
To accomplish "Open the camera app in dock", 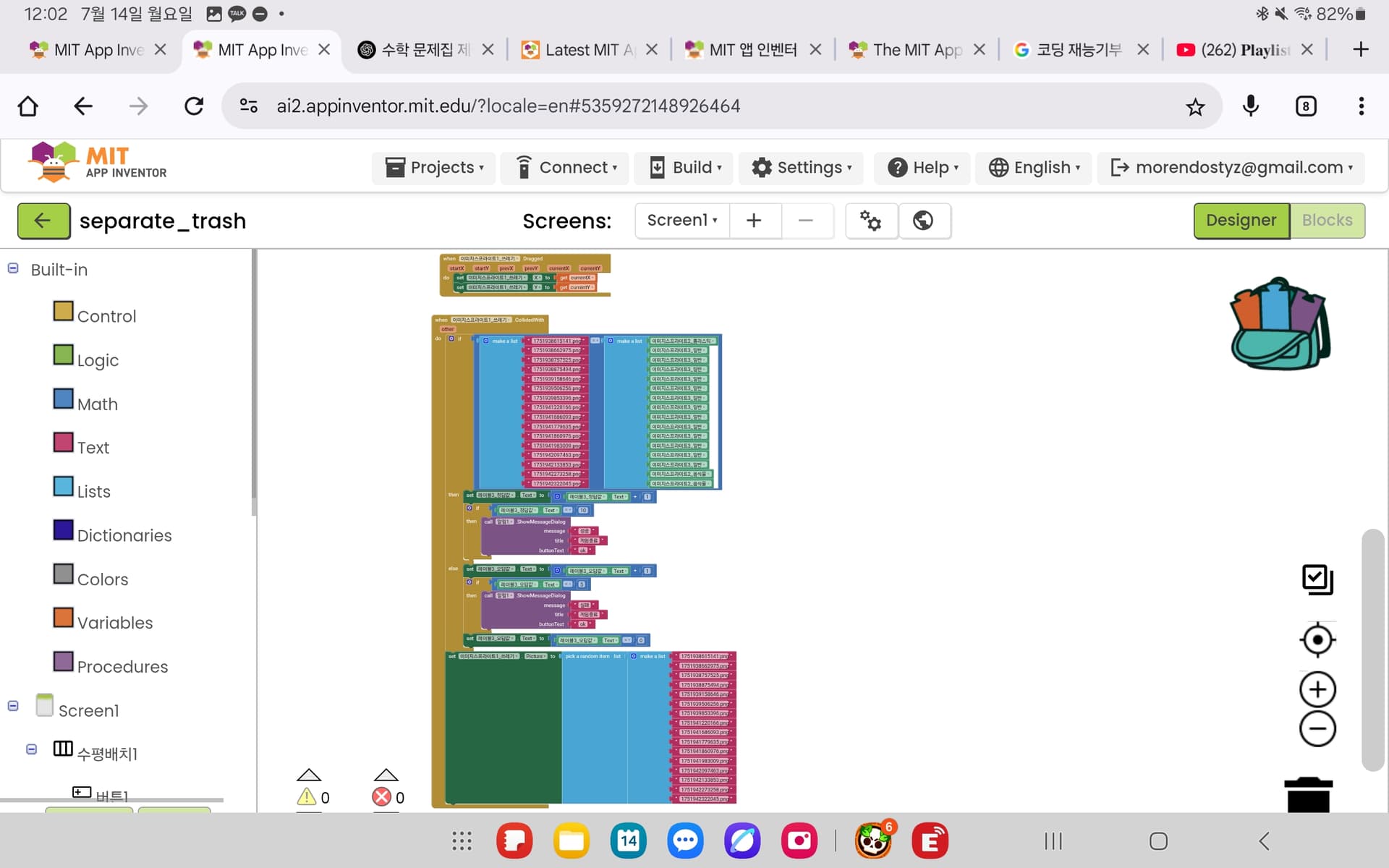I will (x=799, y=841).
